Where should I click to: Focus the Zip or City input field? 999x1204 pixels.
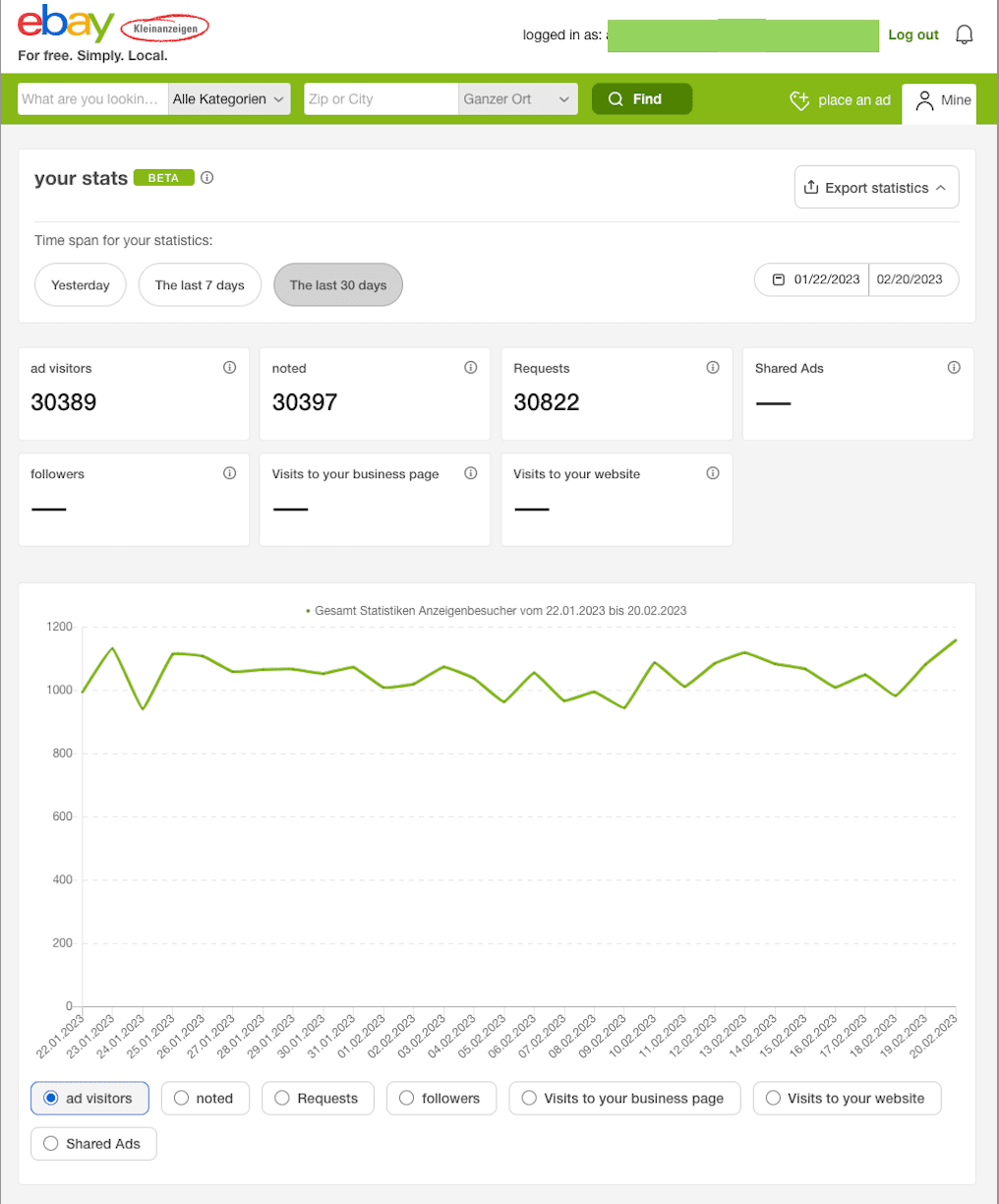click(382, 99)
